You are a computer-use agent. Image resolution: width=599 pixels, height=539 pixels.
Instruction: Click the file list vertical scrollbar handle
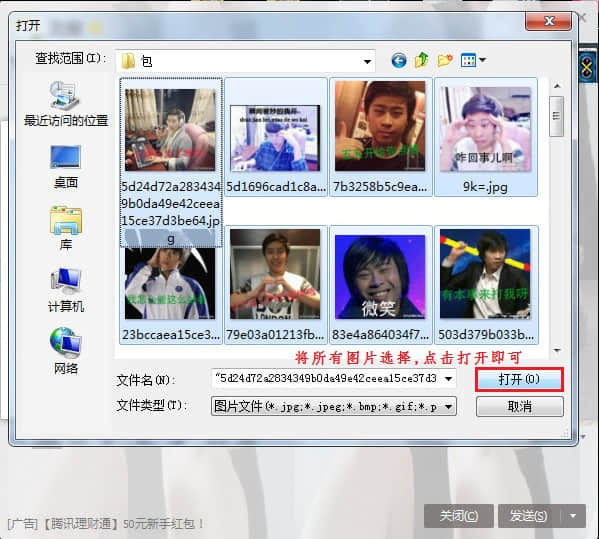[557, 116]
